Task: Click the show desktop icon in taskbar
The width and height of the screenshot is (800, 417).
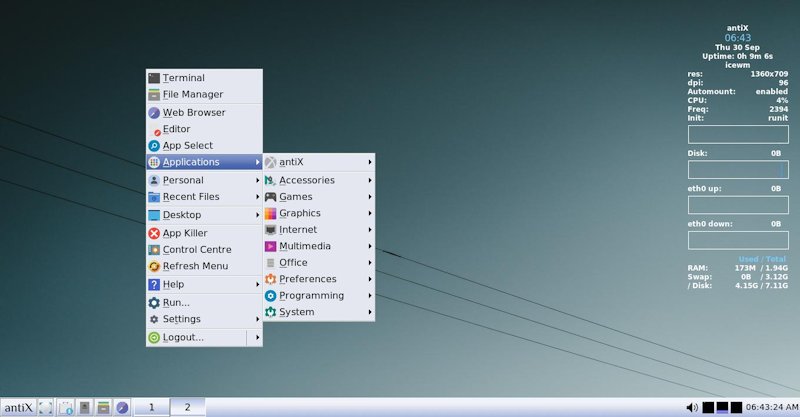Action: pyautogui.click(x=45, y=407)
